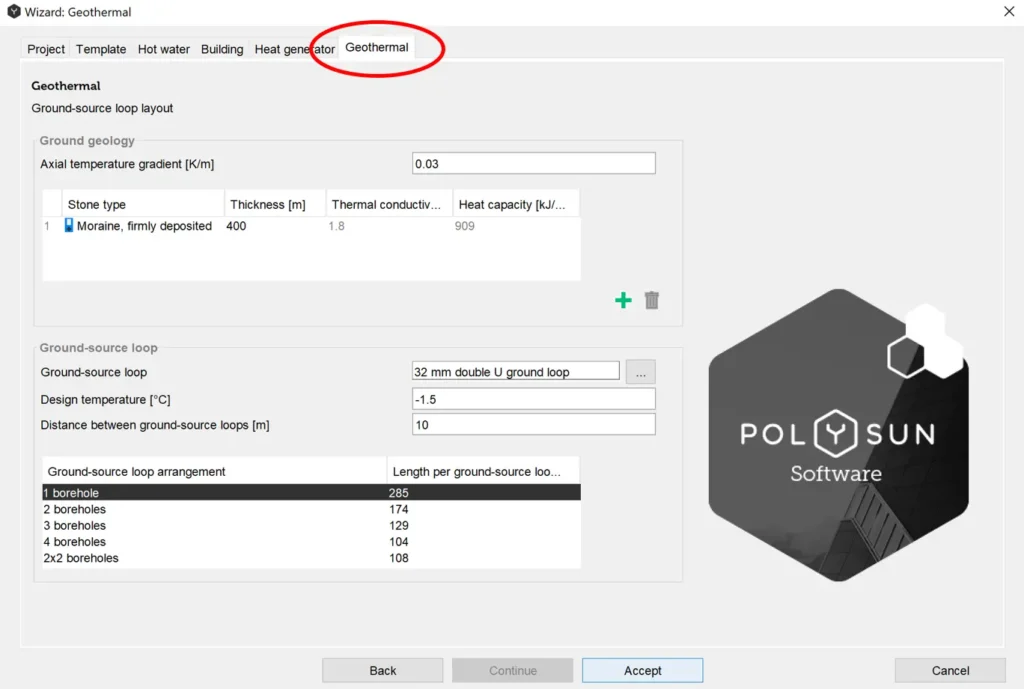The height and width of the screenshot is (689, 1024).
Task: Click the axial temperature gradient field
Action: pos(533,164)
